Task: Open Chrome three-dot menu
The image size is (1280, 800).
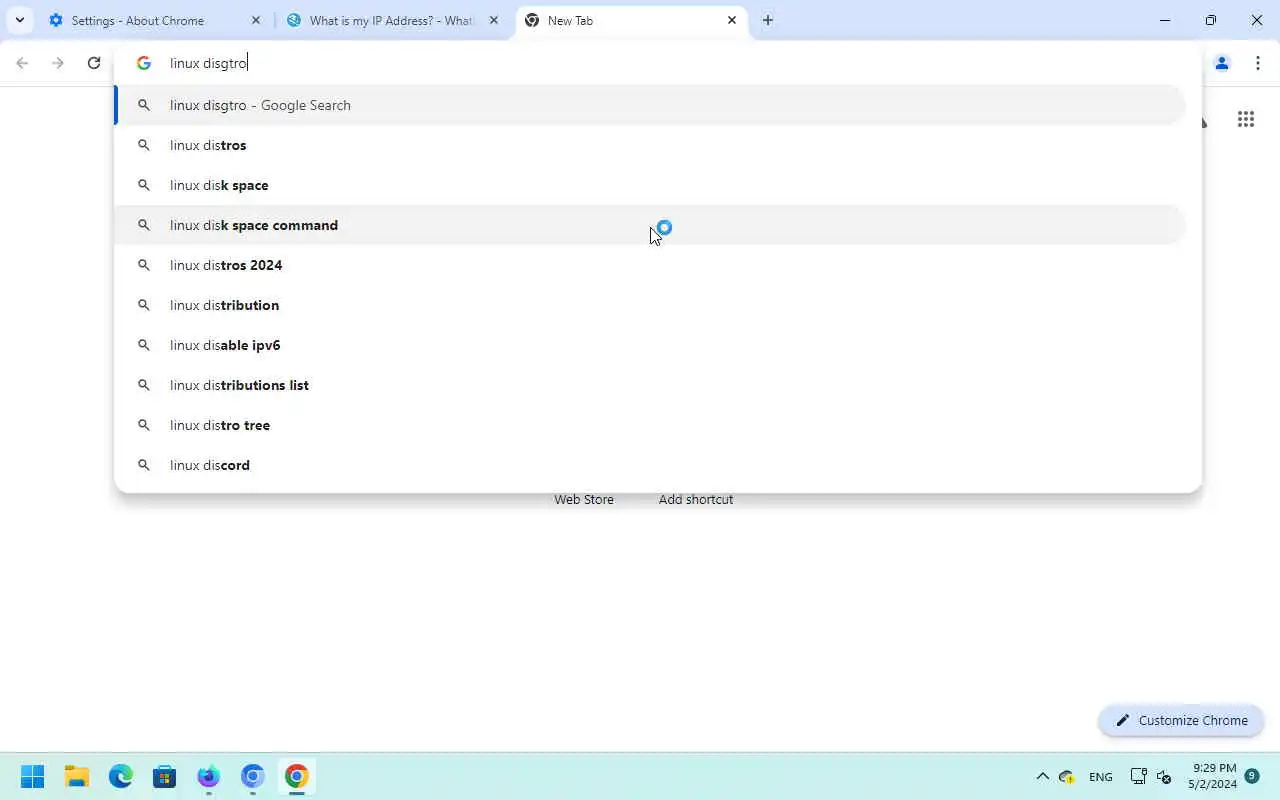Action: (x=1257, y=63)
